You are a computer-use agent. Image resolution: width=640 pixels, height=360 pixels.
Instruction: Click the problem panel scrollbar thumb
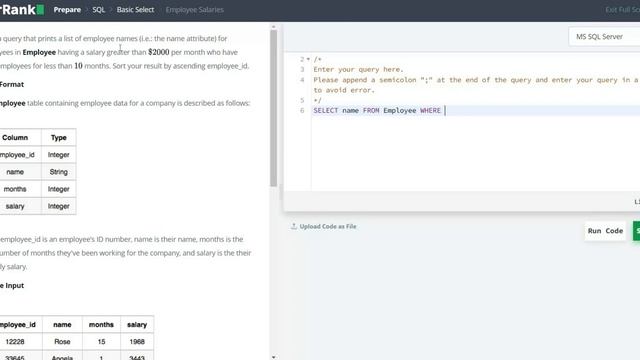pos(273,108)
